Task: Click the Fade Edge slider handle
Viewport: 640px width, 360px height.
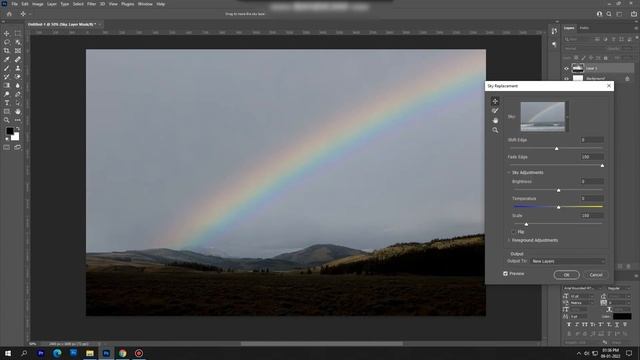Action: pyautogui.click(x=602, y=166)
